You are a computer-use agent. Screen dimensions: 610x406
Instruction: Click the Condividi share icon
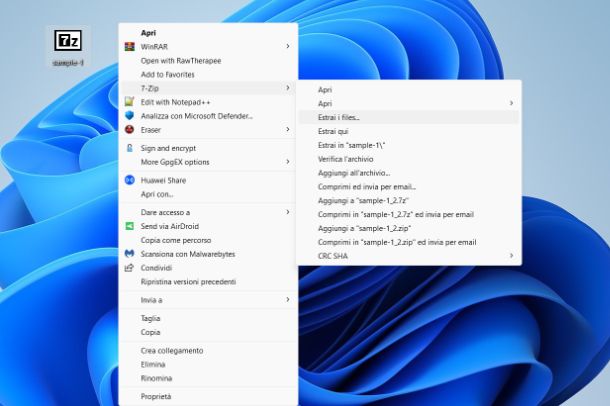[130, 268]
